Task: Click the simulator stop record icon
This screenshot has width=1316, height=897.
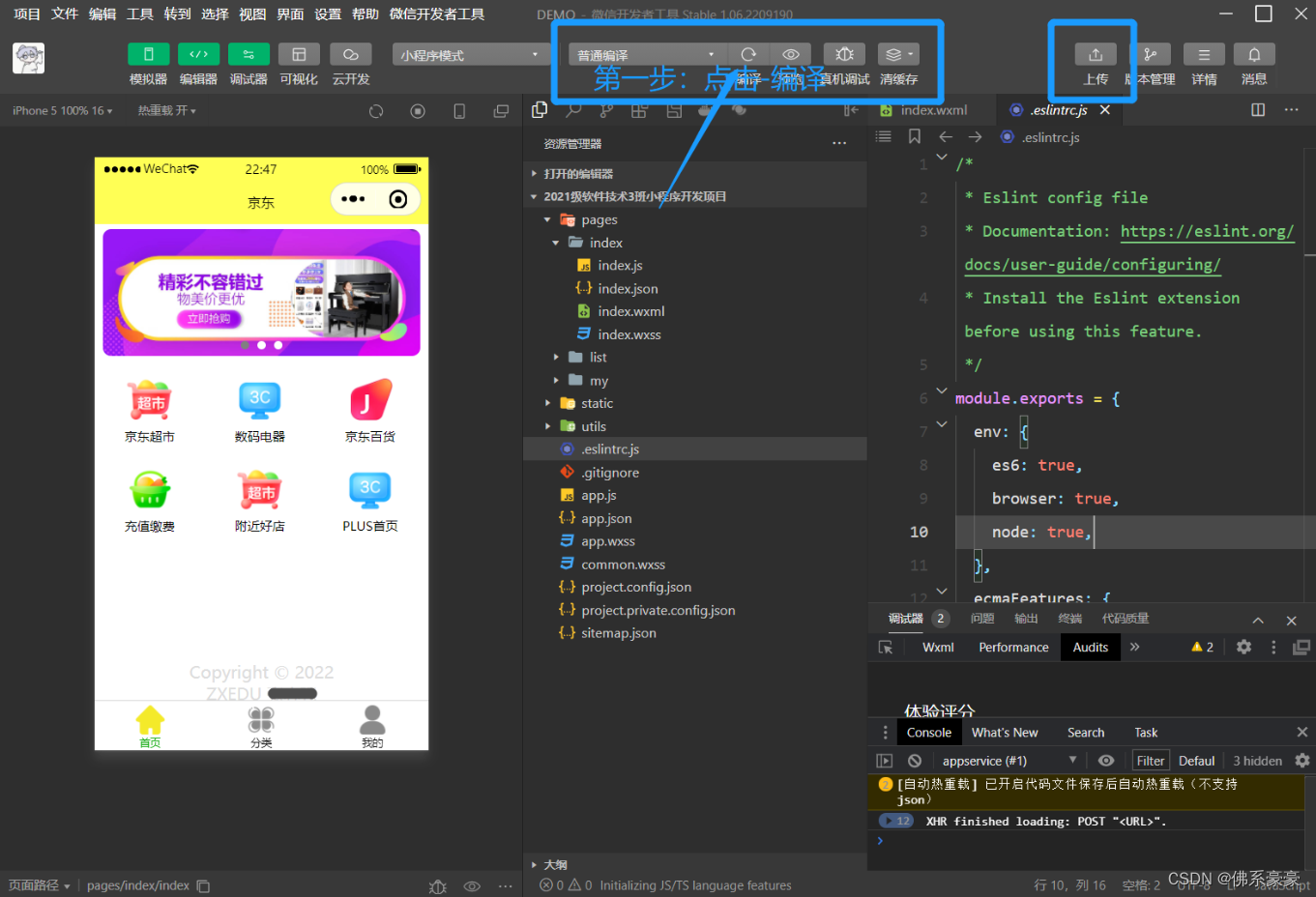Action: point(418,111)
